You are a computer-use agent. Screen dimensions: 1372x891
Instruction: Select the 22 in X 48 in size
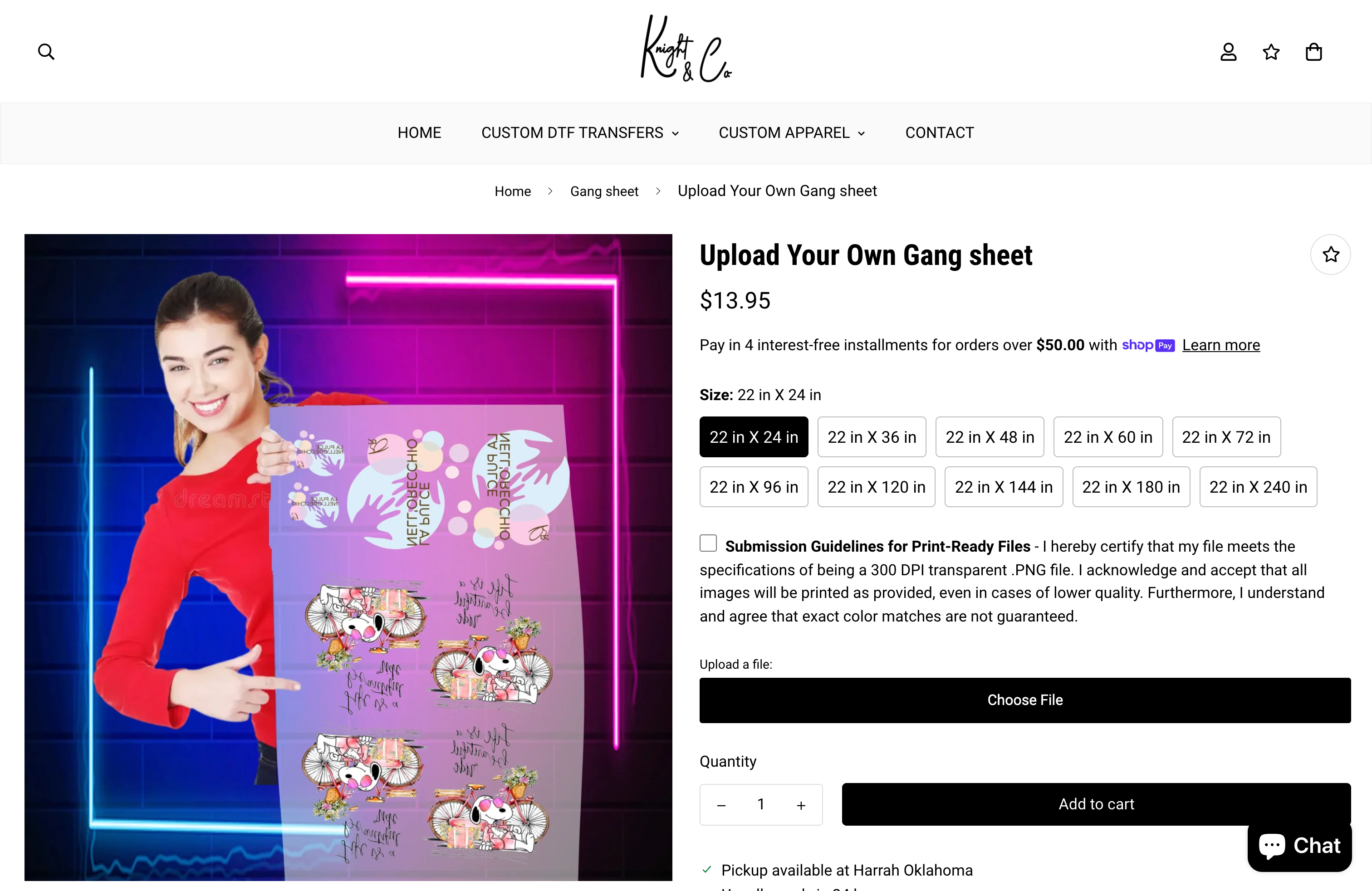coord(989,437)
